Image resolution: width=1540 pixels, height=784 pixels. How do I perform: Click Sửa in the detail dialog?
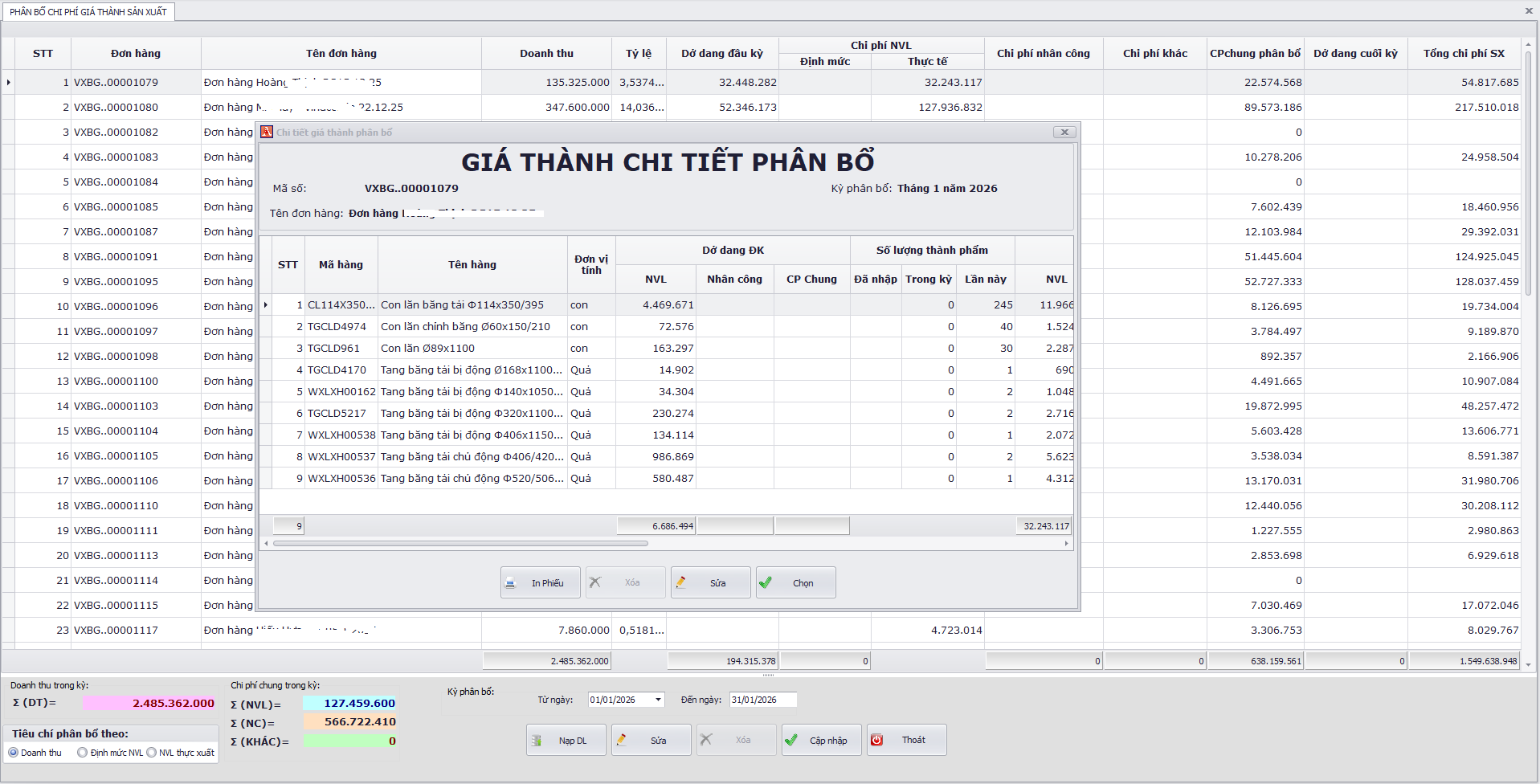[710, 582]
